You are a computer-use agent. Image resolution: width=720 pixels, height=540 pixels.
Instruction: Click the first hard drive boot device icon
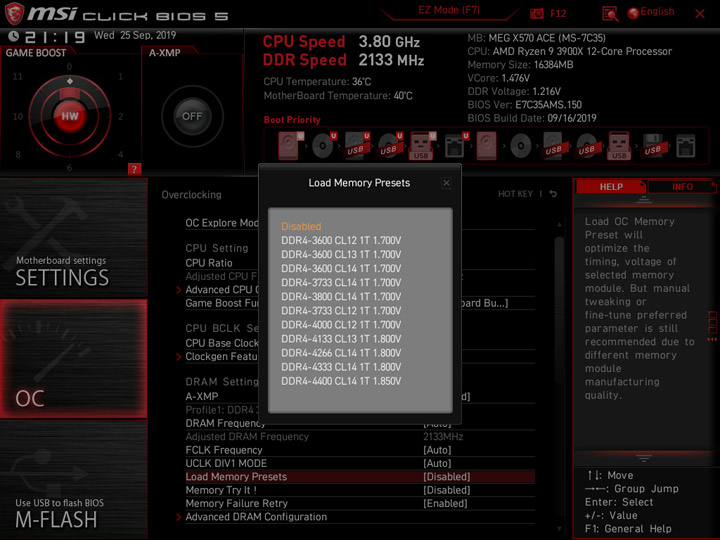point(289,146)
